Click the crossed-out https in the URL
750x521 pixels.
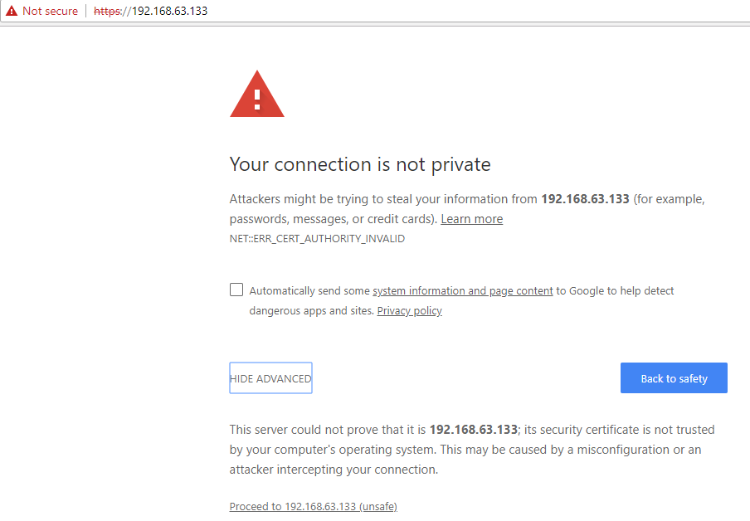[x=108, y=11]
